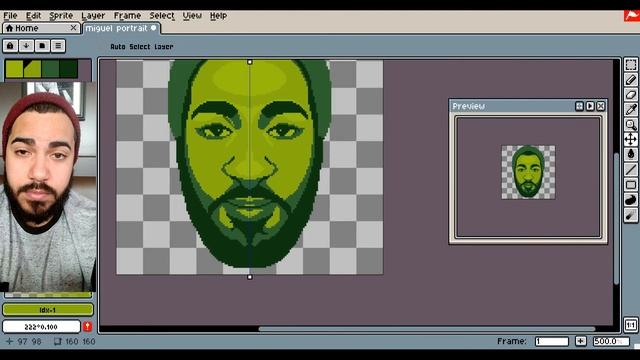
Task: Click the 500.0% zoom field
Action: click(x=611, y=341)
